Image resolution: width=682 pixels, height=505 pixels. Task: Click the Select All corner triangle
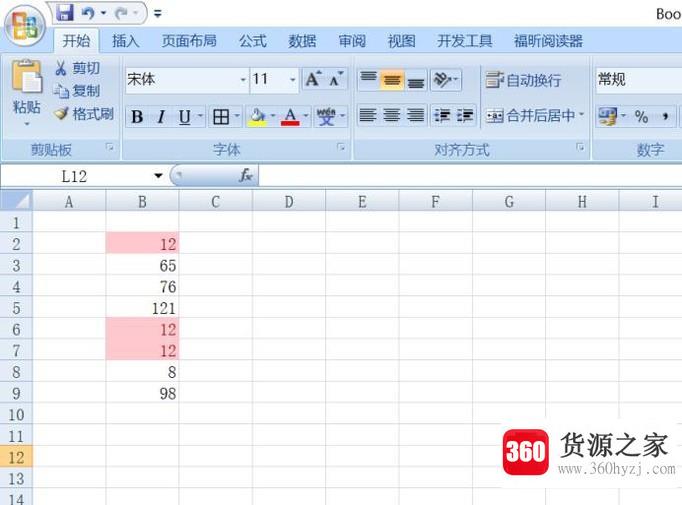click(17, 201)
